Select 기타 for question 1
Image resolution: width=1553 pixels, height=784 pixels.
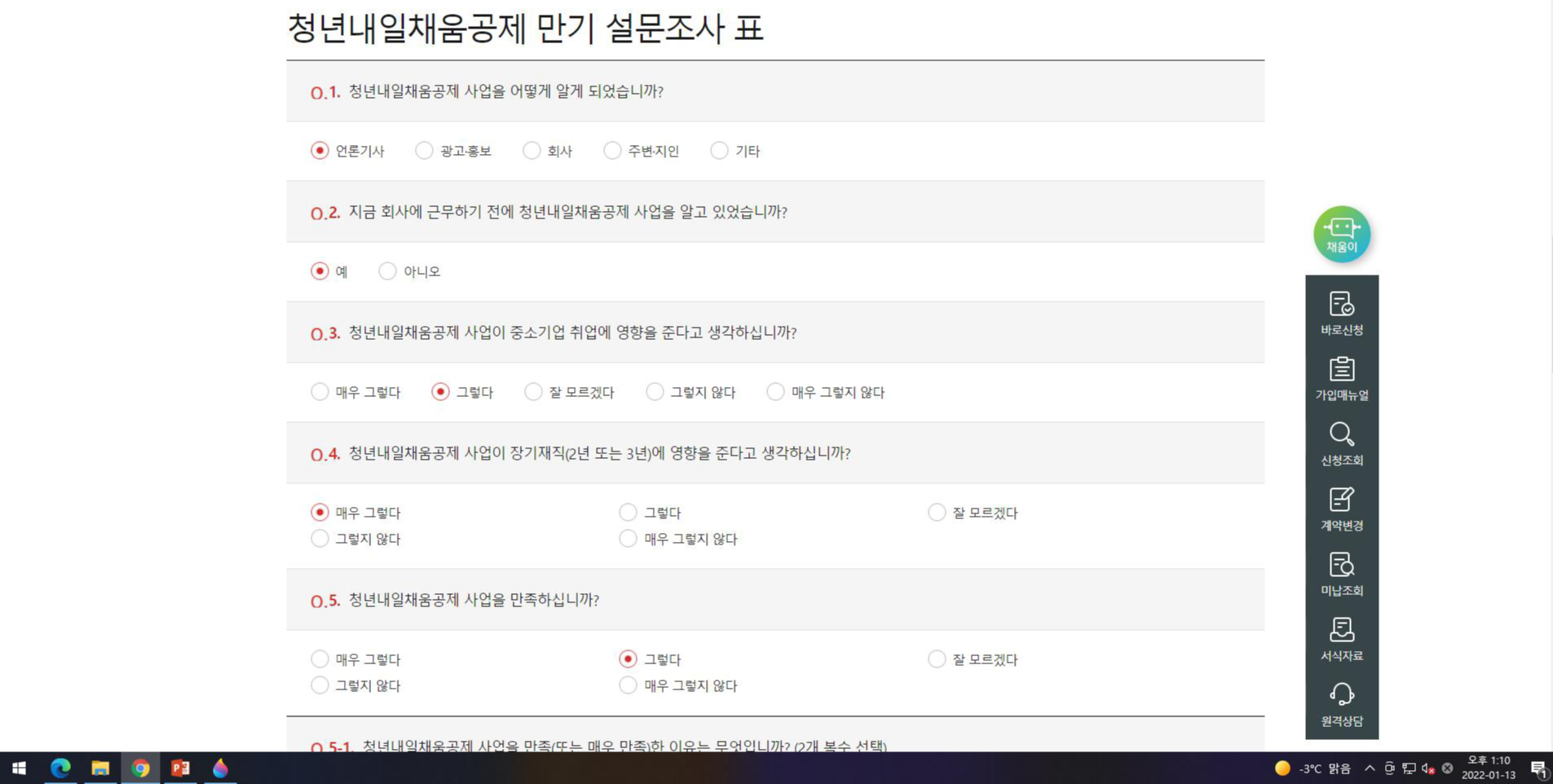(719, 150)
